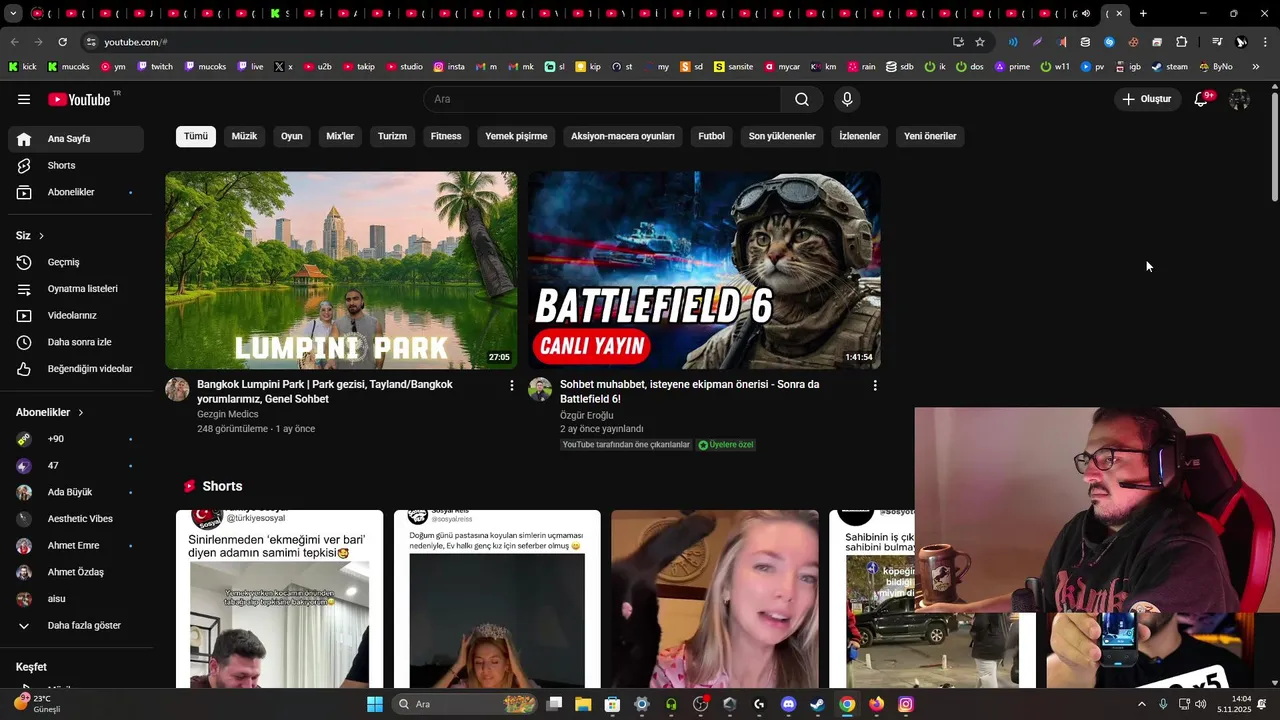This screenshot has width=1280, height=720.
Task: Run the YouTube search with the magnifier icon
Action: [x=802, y=99]
